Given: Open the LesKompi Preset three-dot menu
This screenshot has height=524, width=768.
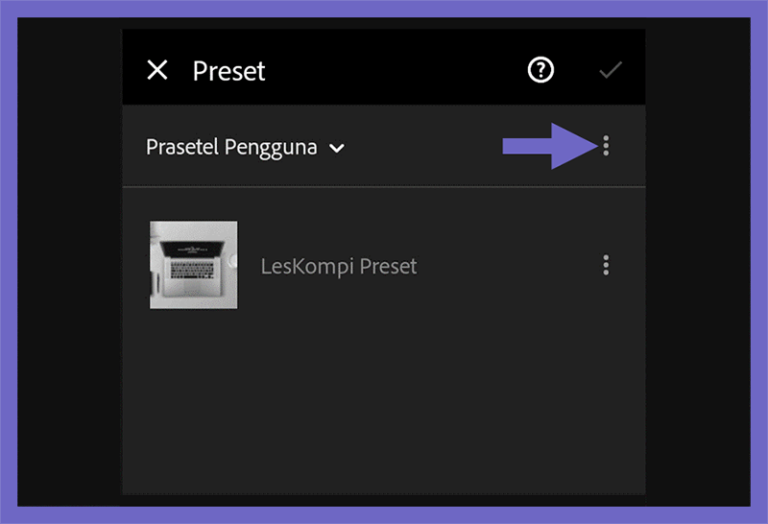Looking at the screenshot, I should (x=606, y=265).
